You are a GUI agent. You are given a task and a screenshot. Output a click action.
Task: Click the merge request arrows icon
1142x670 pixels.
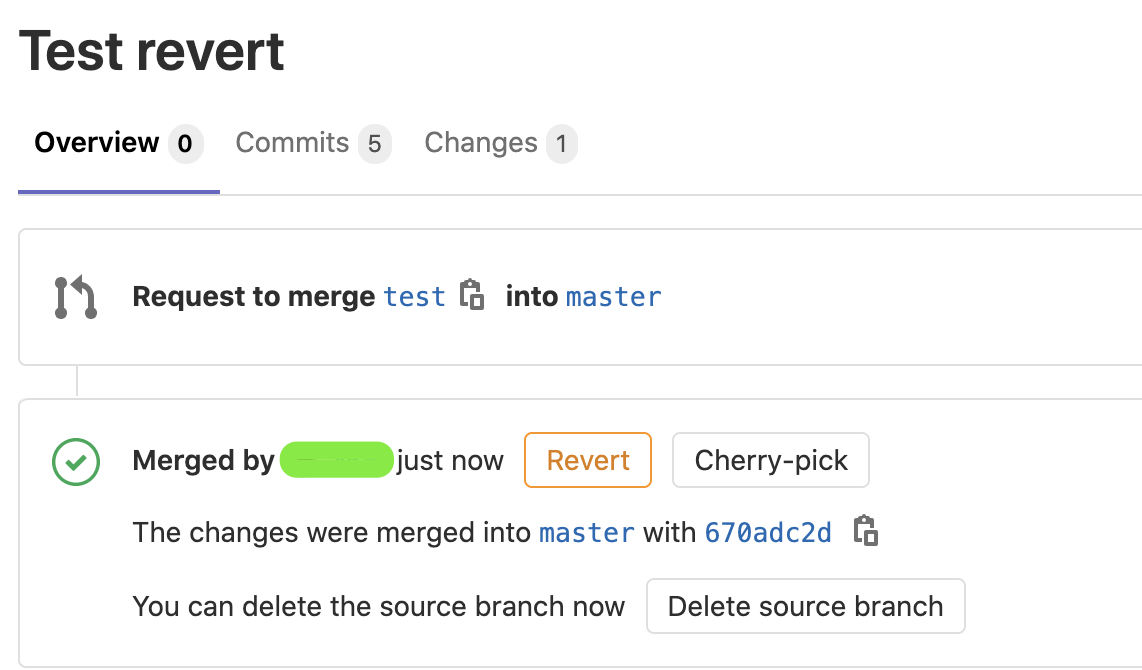coord(76,298)
